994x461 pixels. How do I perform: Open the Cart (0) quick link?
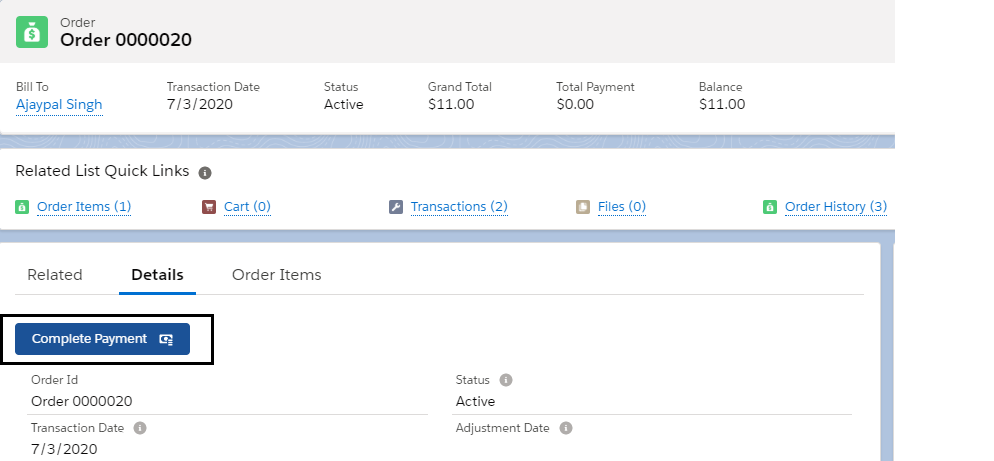pyautogui.click(x=247, y=207)
